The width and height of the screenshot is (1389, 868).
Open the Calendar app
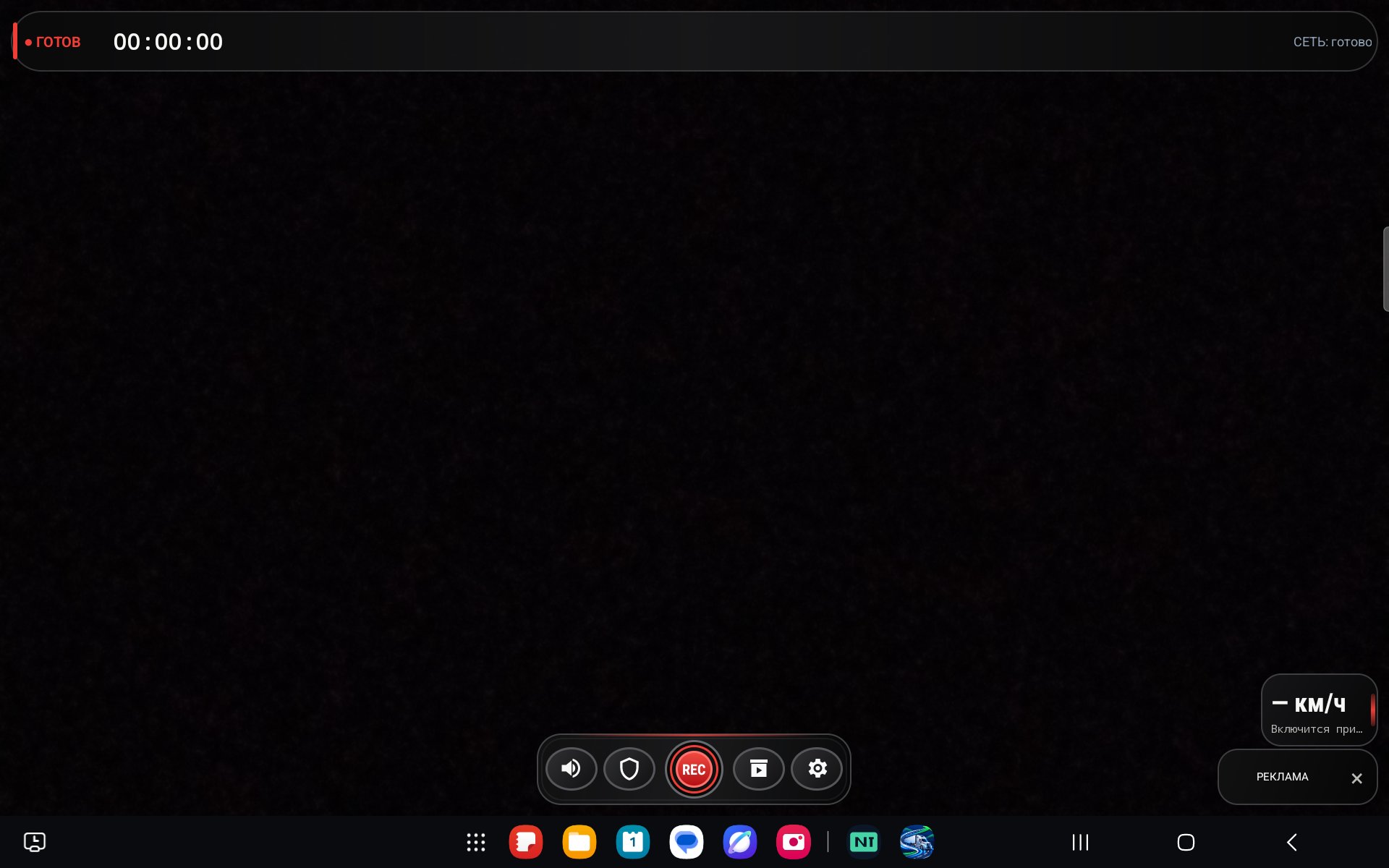(633, 842)
